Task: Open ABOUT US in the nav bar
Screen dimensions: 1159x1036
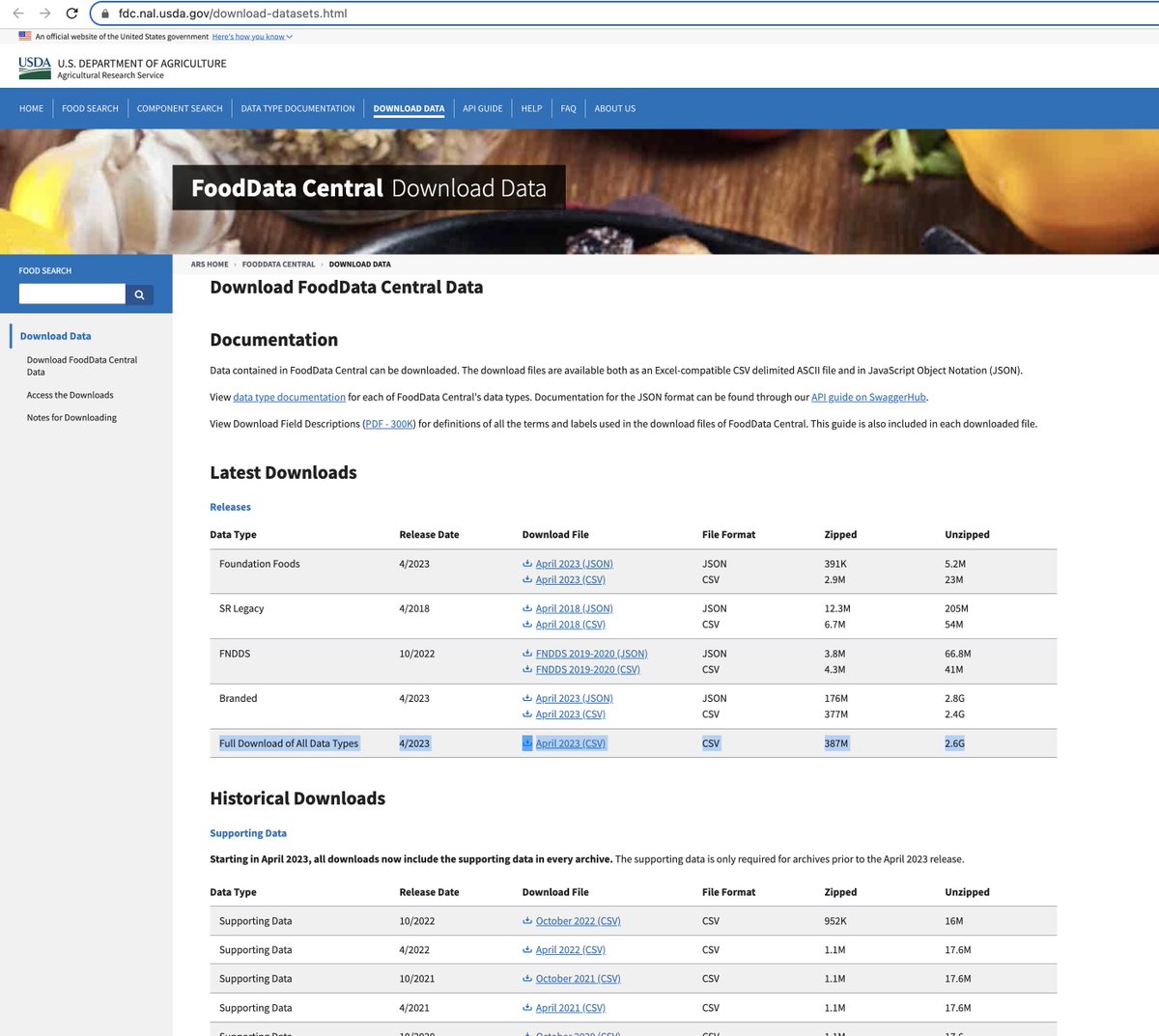Action: tap(615, 109)
